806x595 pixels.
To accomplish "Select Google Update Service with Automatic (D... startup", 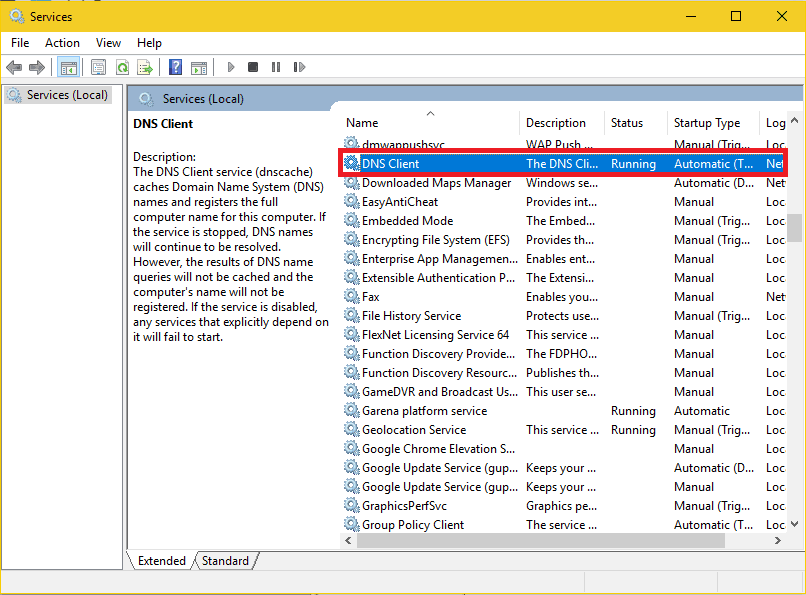I will [564, 468].
